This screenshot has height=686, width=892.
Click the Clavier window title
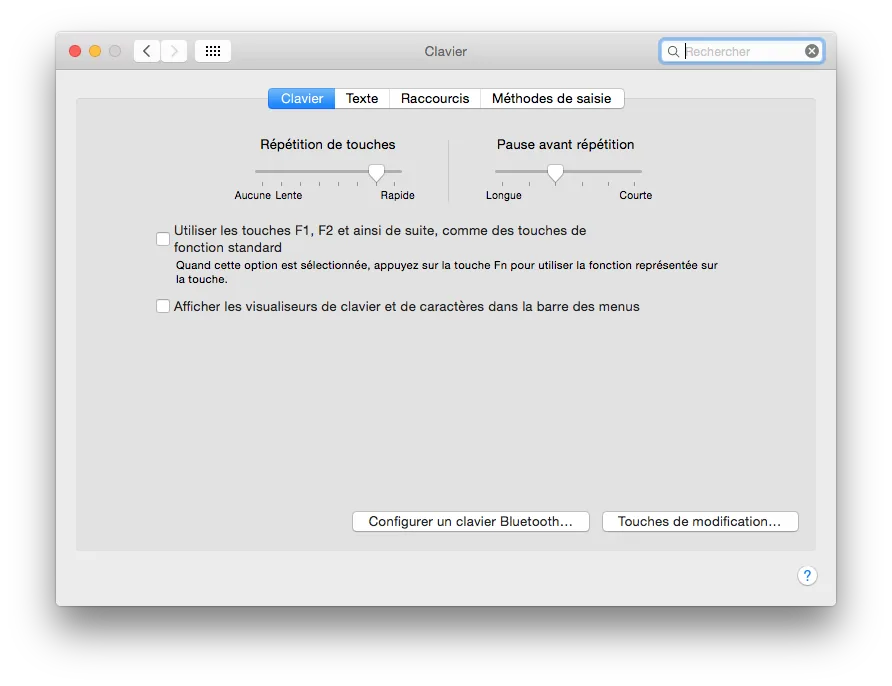(x=445, y=51)
